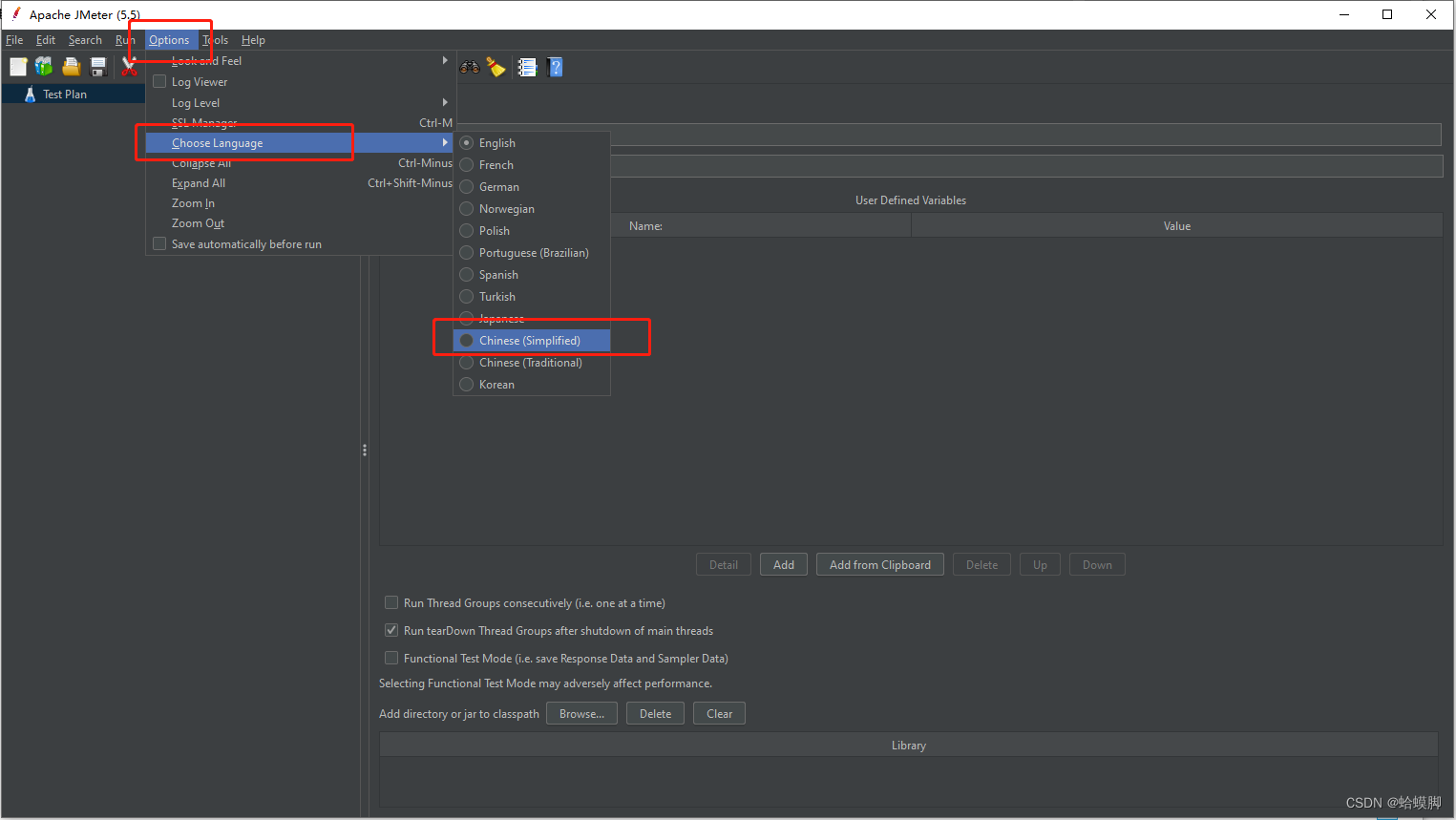Select Spanish language option
Screen dimensions: 1456x820
tap(532, 275)
